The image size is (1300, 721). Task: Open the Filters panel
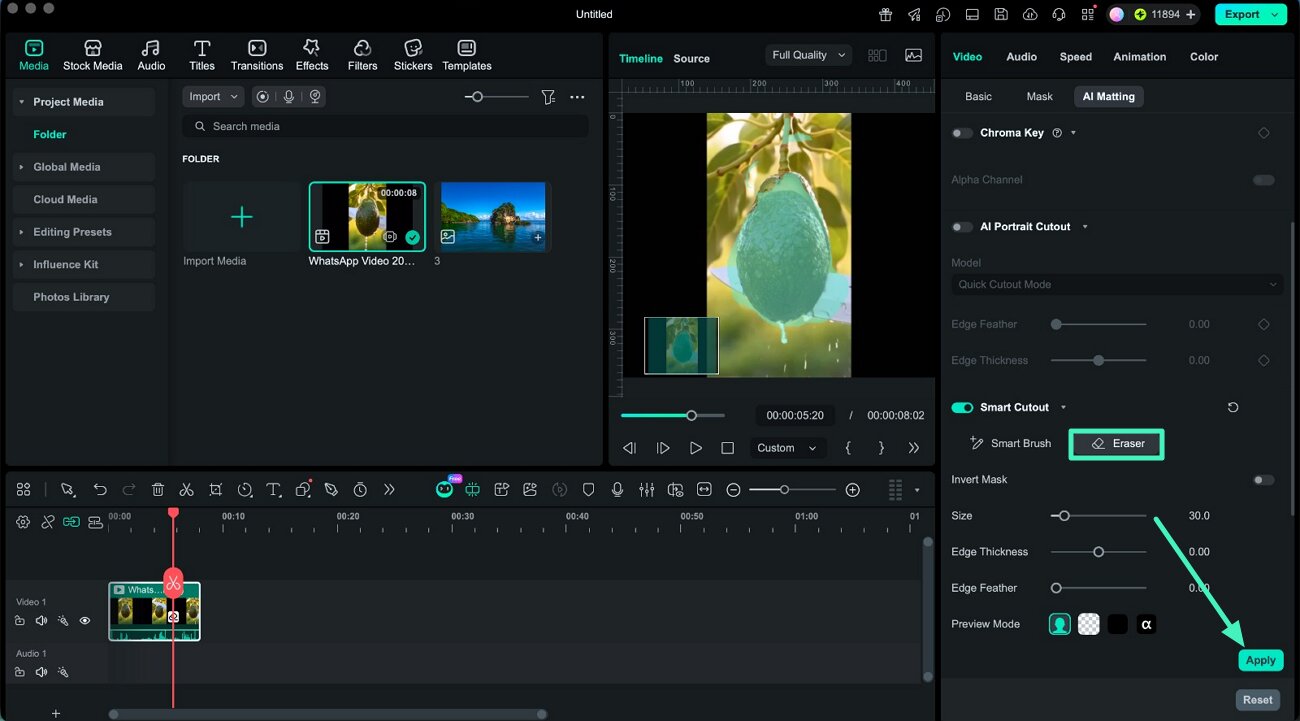(x=362, y=55)
